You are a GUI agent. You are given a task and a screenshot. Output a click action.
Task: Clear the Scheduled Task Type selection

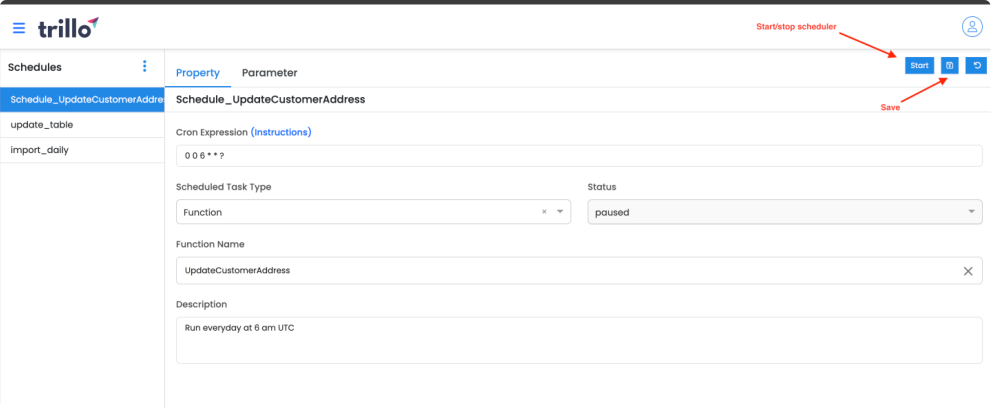[544, 212]
